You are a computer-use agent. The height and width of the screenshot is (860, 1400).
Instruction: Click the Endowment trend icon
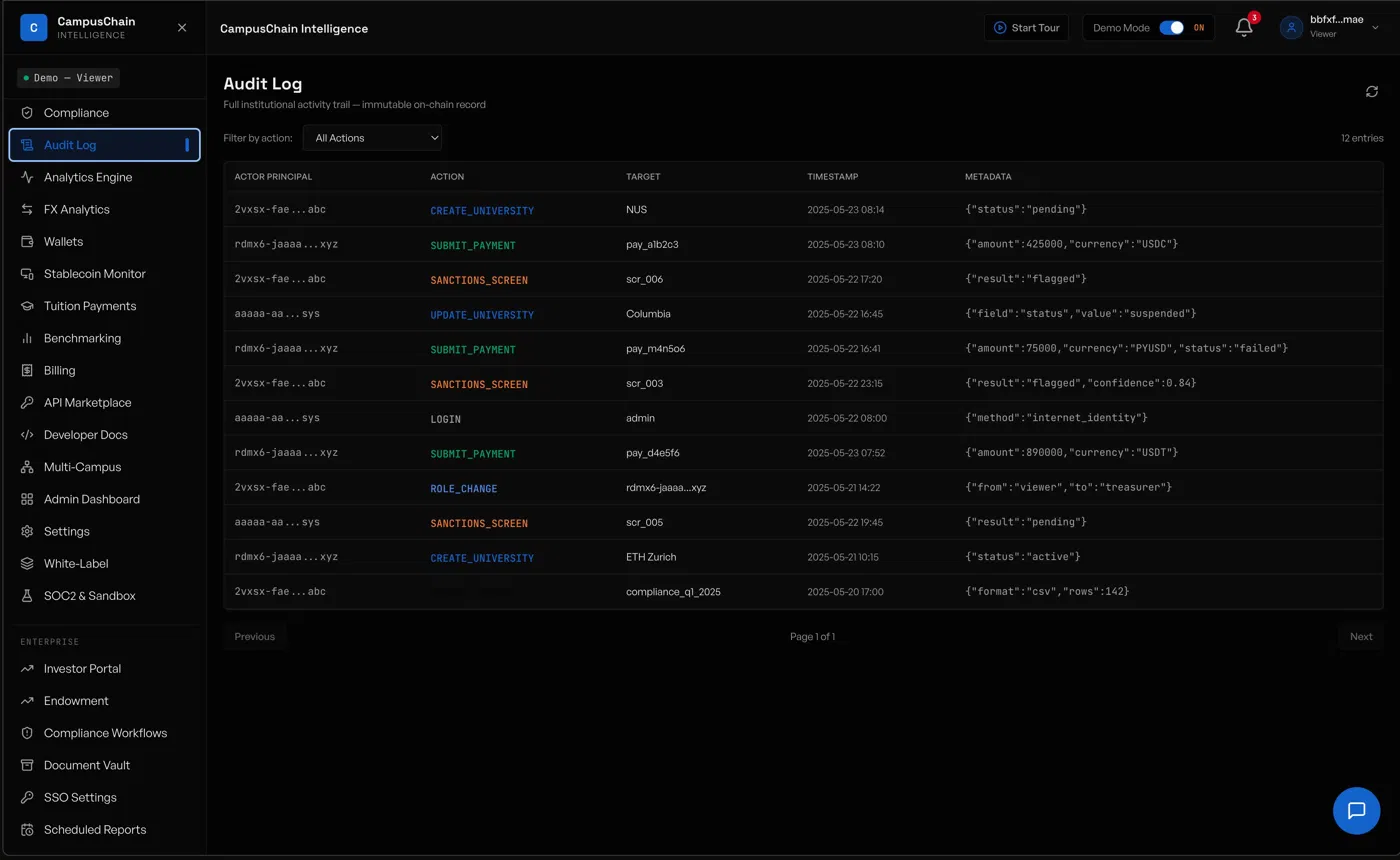click(x=27, y=701)
